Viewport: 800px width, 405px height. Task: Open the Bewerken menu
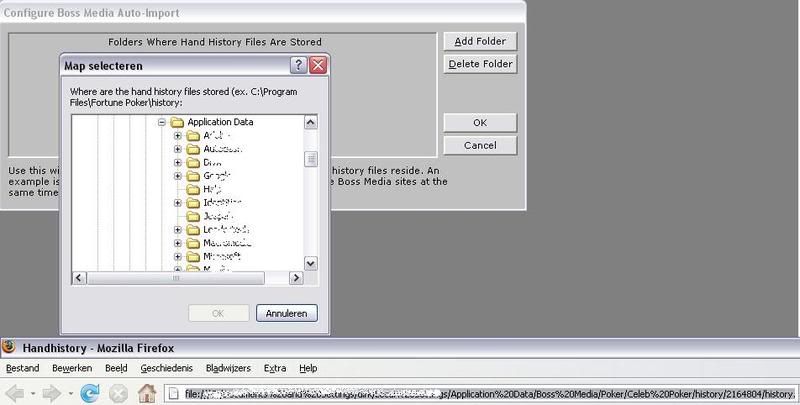point(72,368)
